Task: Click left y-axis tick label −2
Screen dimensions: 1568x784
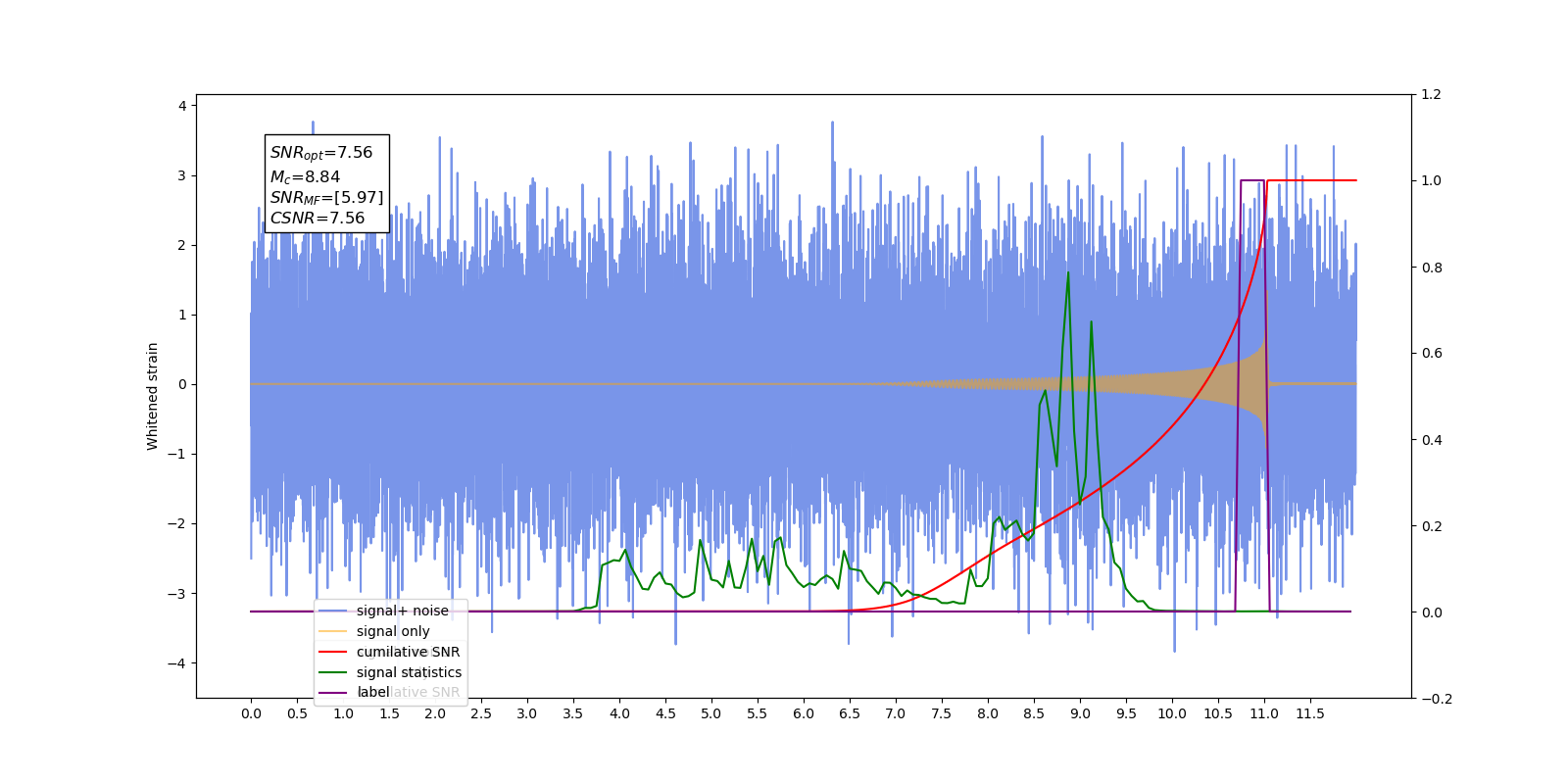Action: point(176,523)
